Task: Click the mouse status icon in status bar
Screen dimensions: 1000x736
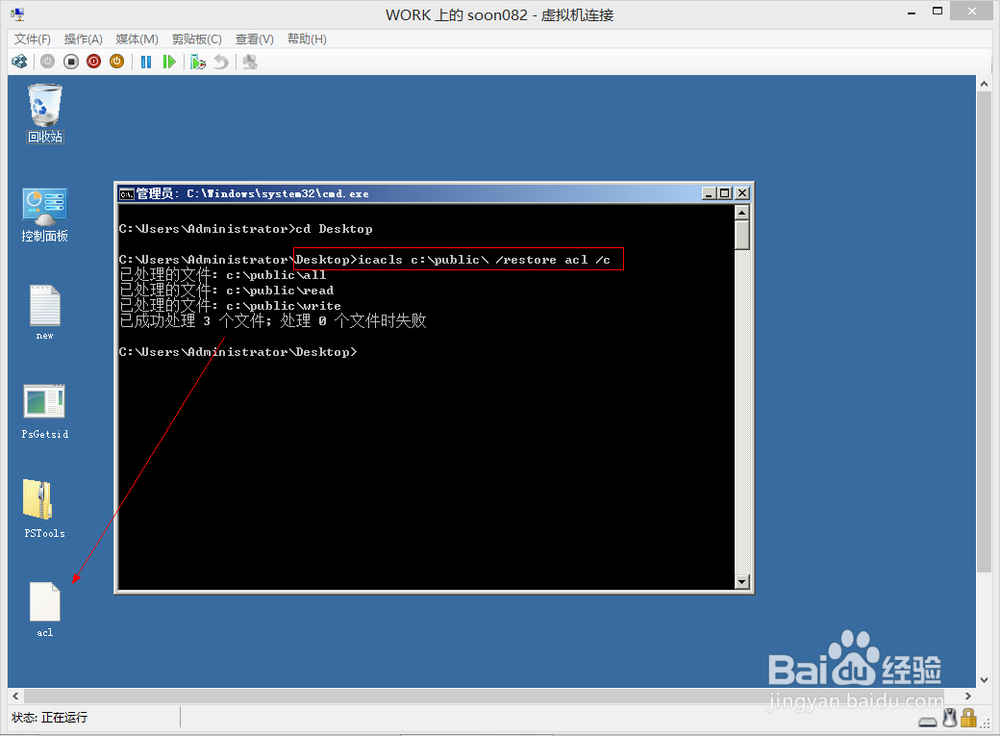Action: pos(950,718)
